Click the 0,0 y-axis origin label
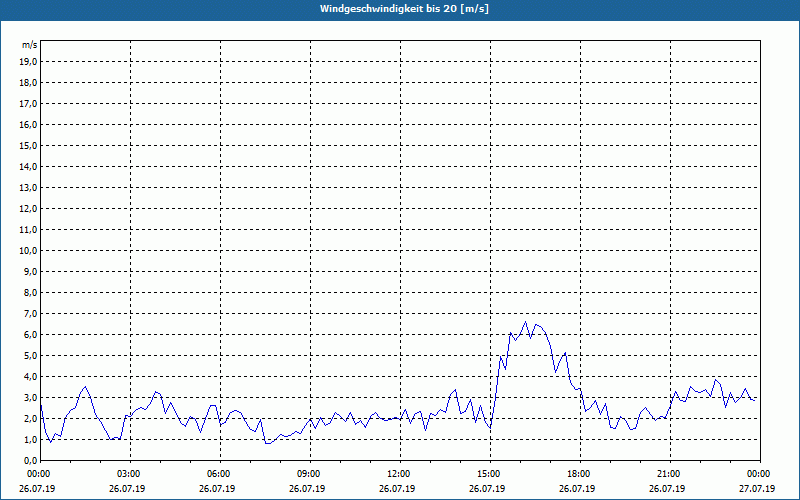The width and height of the screenshot is (800, 500). click(30, 461)
